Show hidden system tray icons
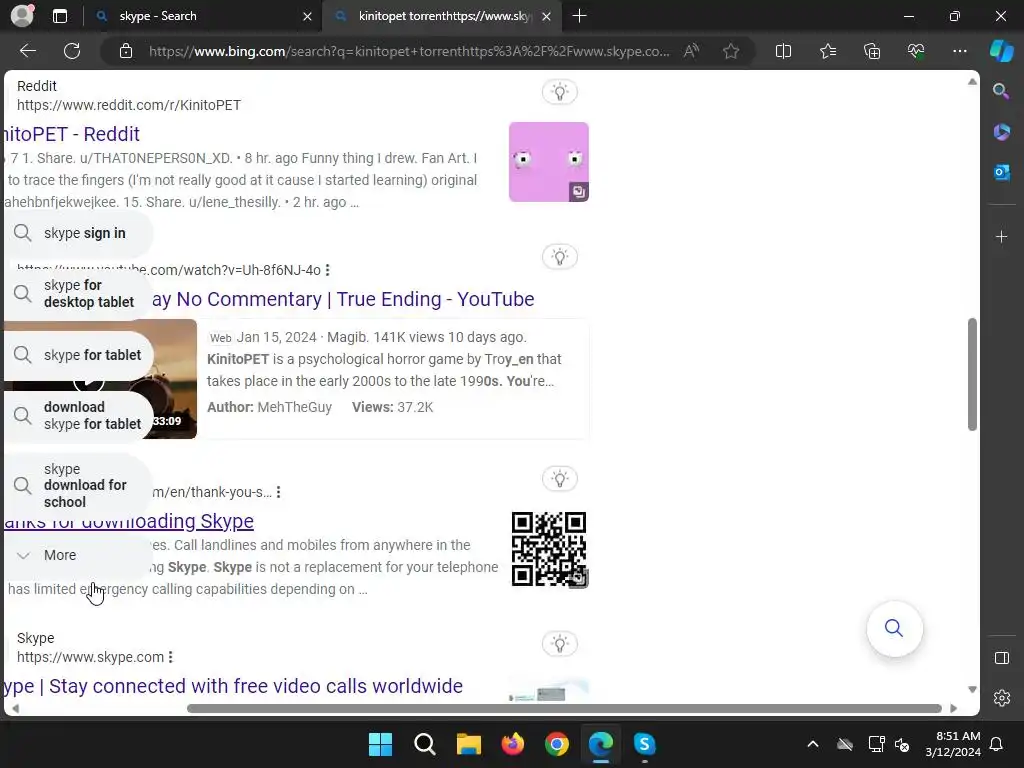 (812, 744)
